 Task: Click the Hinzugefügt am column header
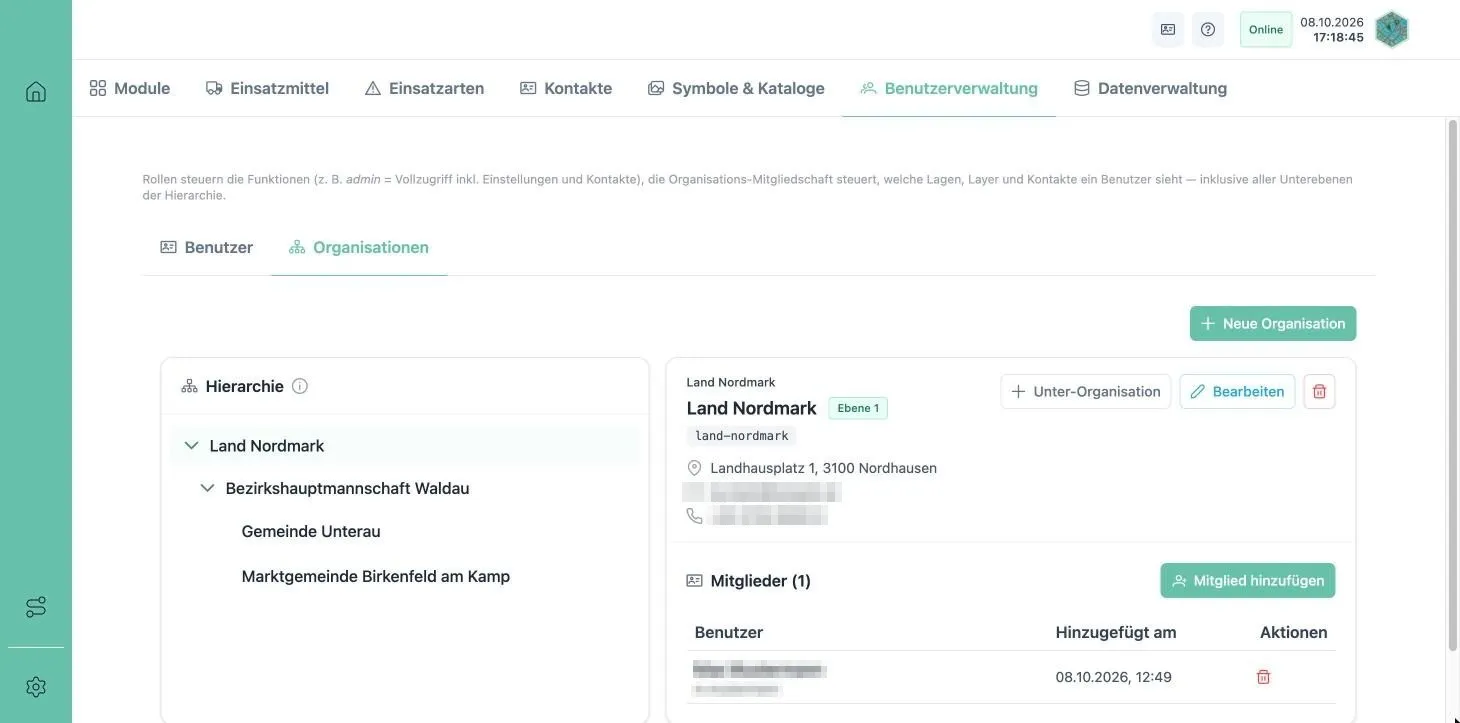click(x=1116, y=632)
